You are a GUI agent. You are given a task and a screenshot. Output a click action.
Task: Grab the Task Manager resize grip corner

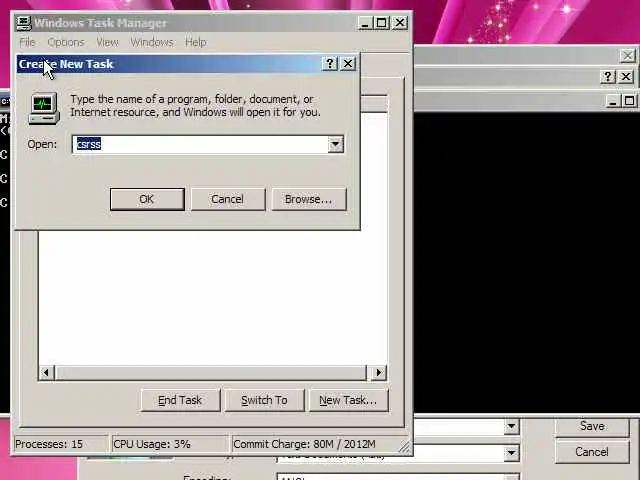(404, 447)
